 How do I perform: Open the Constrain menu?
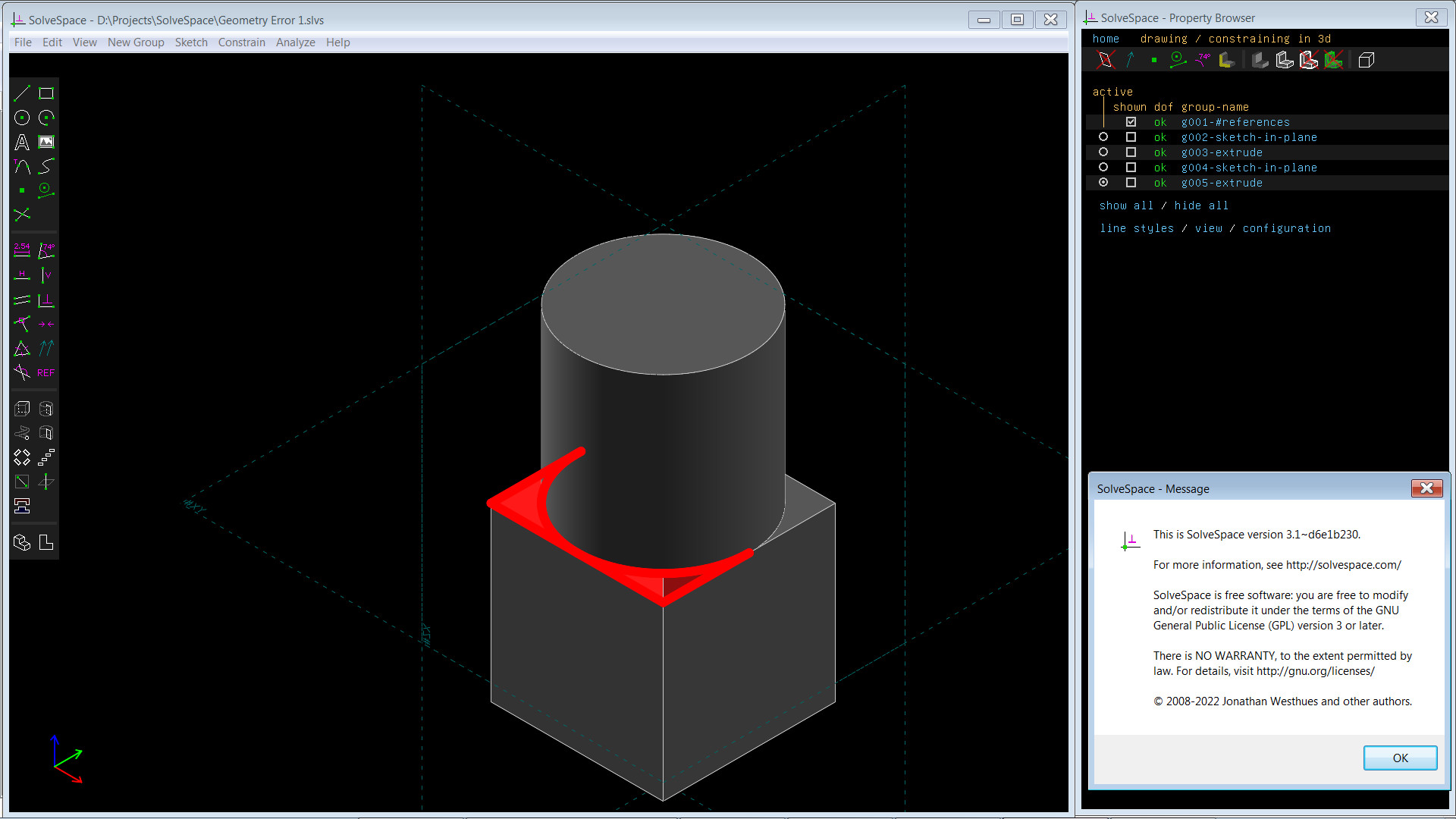tap(241, 42)
